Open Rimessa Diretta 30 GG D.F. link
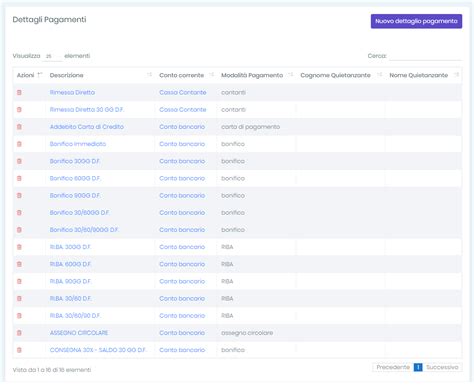Screen dimensions: 474x385 pyautogui.click(x=87, y=110)
